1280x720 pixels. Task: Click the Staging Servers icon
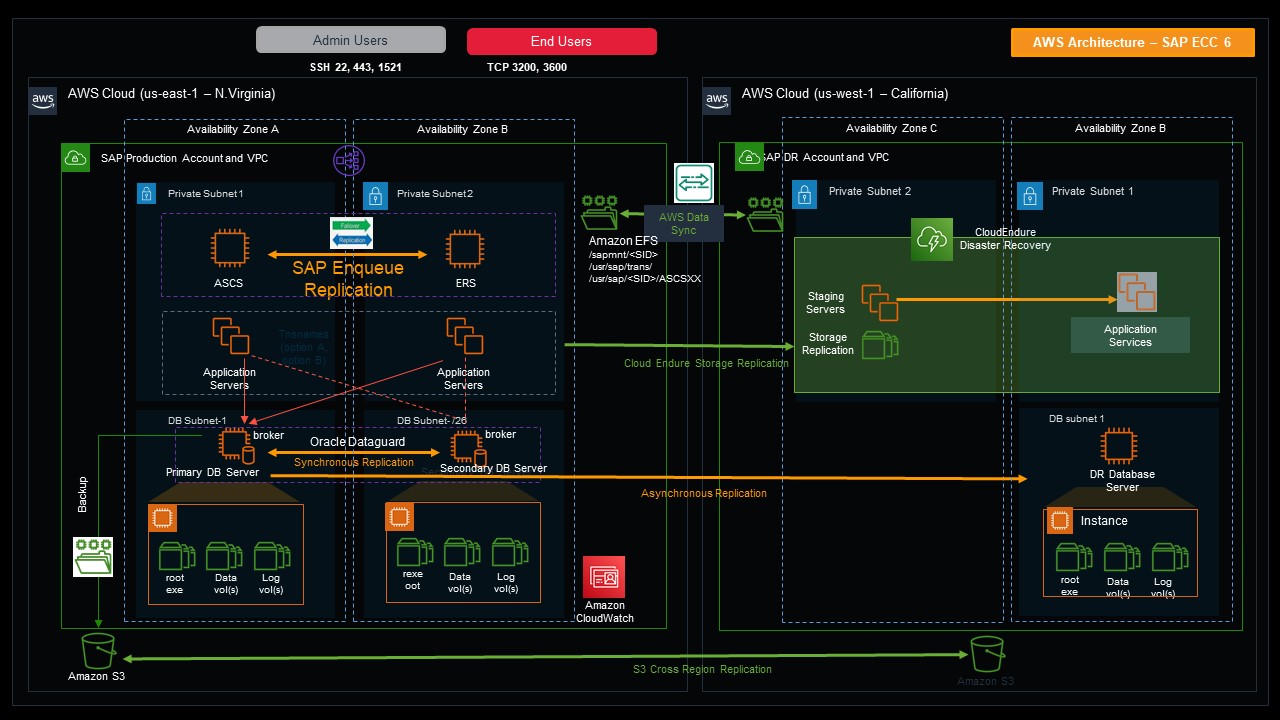click(x=879, y=303)
